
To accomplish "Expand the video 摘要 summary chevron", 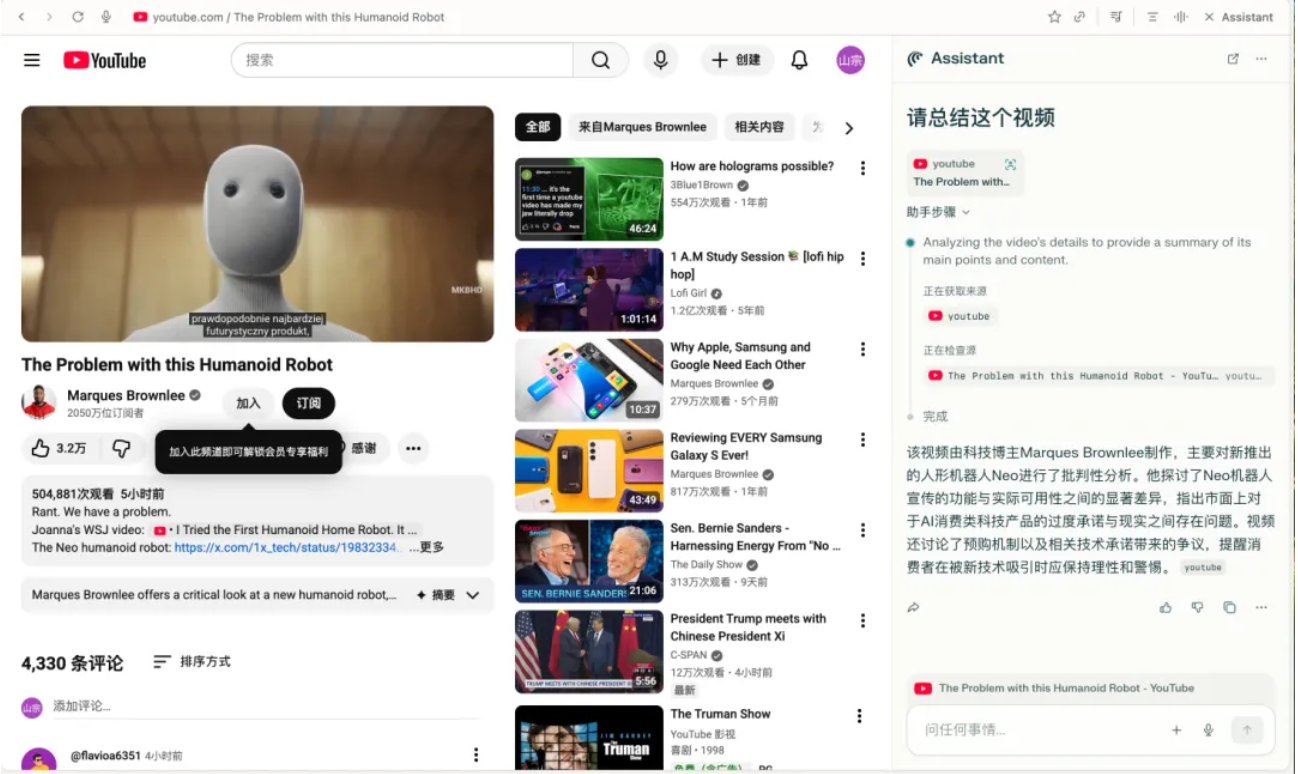I will [x=471, y=594].
